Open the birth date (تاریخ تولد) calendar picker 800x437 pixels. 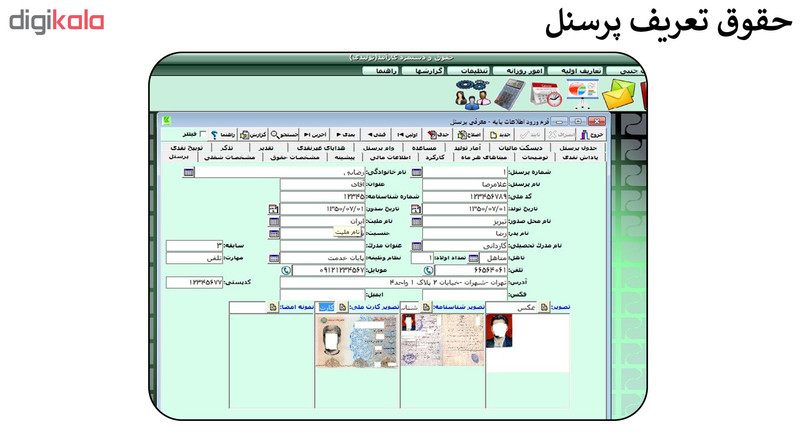(x=416, y=209)
